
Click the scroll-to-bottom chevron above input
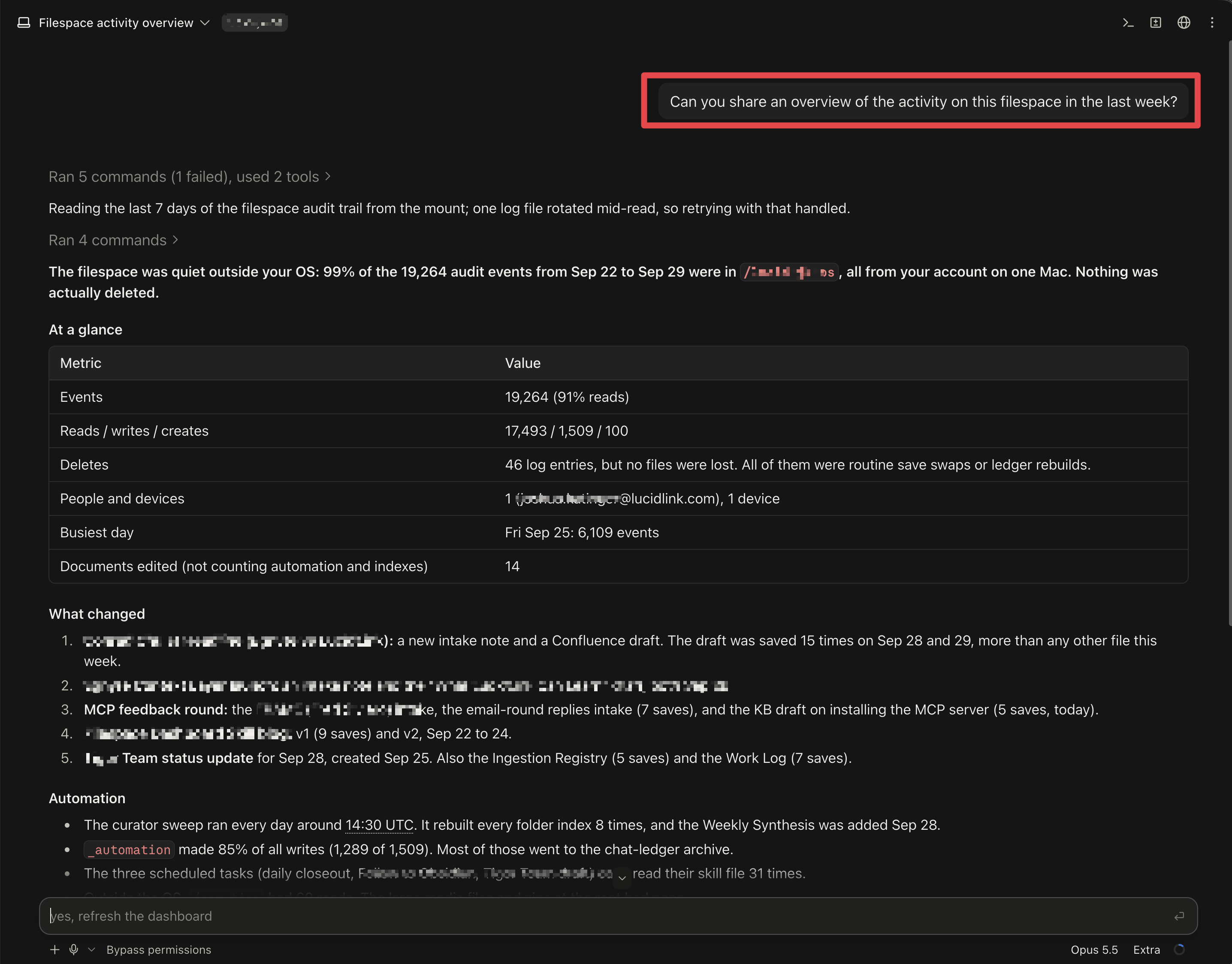pyautogui.click(x=622, y=878)
